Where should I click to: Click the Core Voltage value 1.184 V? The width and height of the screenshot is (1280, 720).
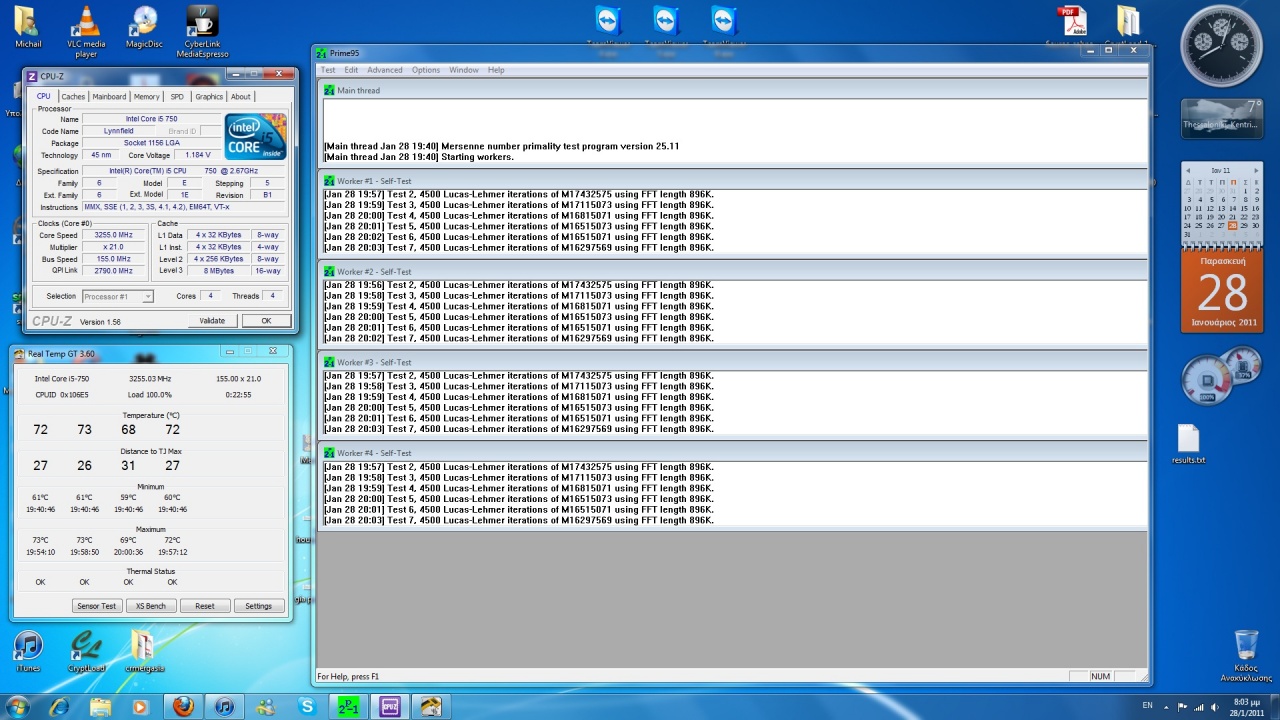(x=198, y=155)
